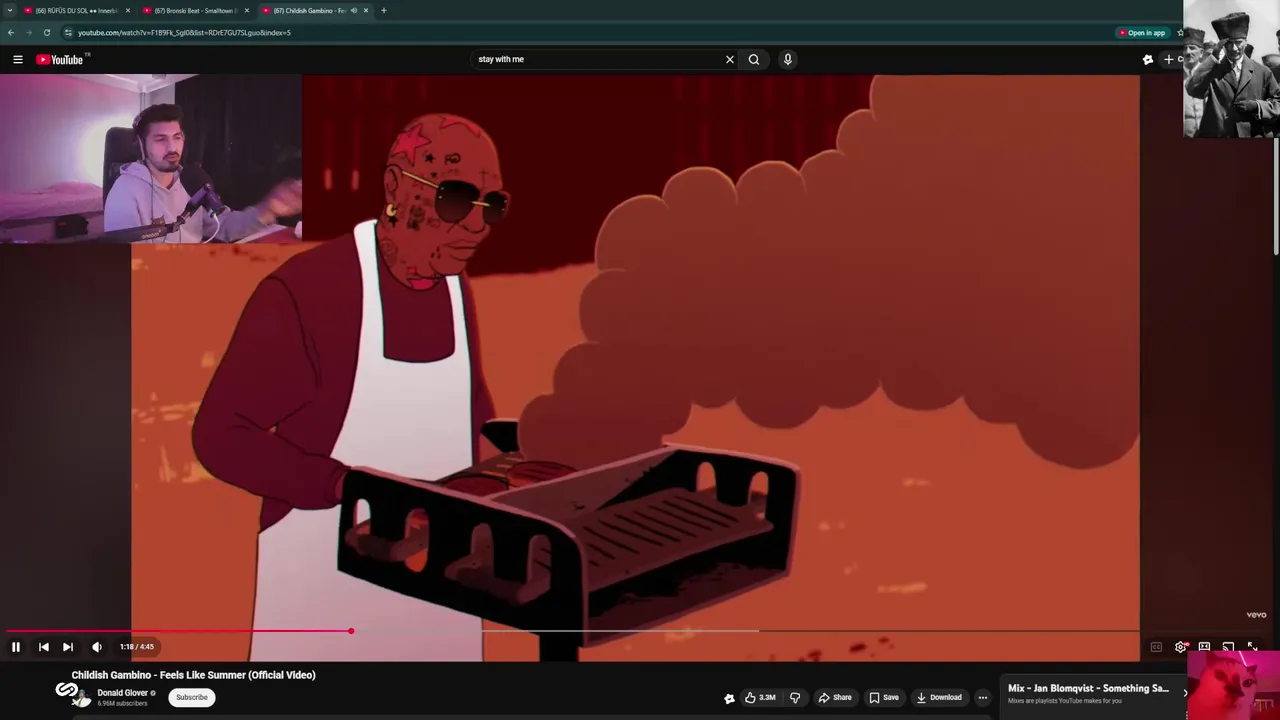Viewport: 1280px width, 720px height.
Task: Click the 1:18 / 4:45 time display
Action: coord(137,647)
